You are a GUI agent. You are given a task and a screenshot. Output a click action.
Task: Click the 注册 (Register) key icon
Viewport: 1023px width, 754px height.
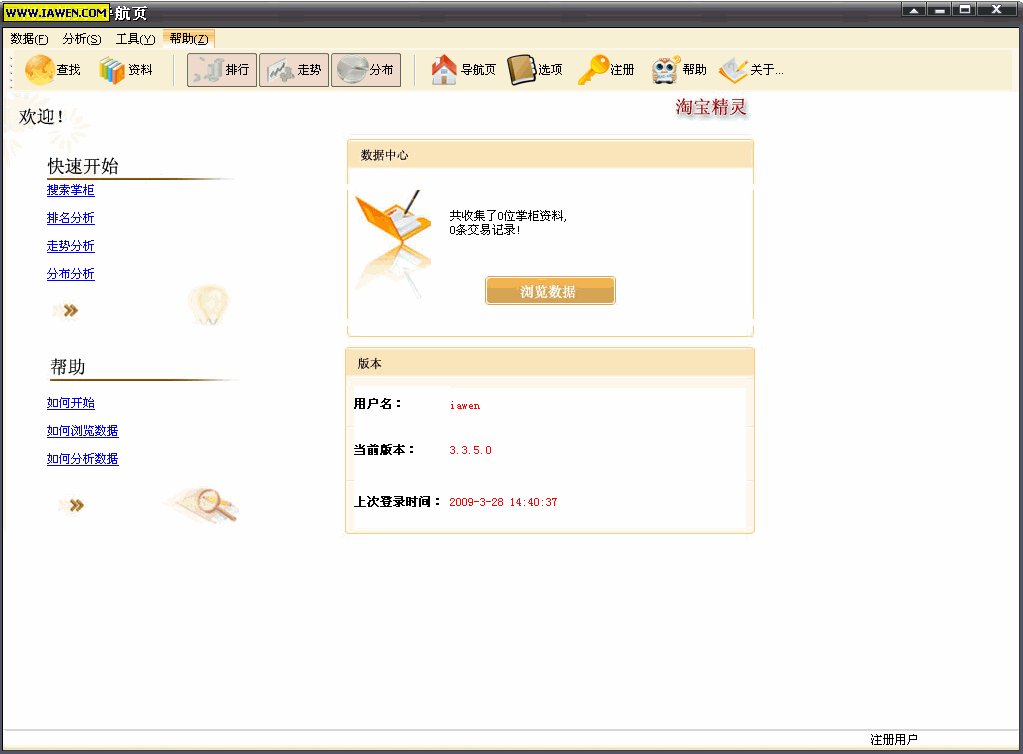[593, 70]
